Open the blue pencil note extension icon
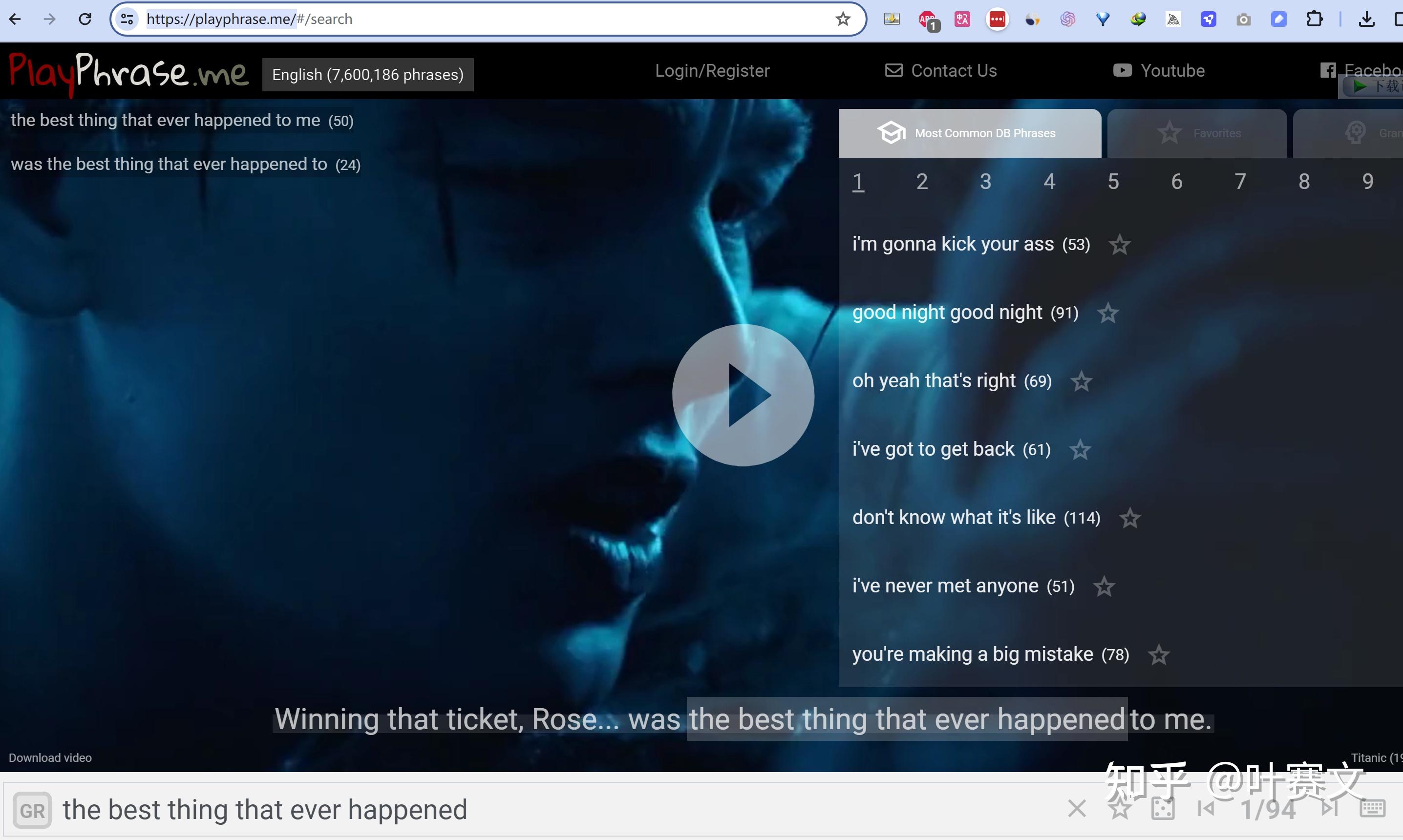 point(1278,19)
